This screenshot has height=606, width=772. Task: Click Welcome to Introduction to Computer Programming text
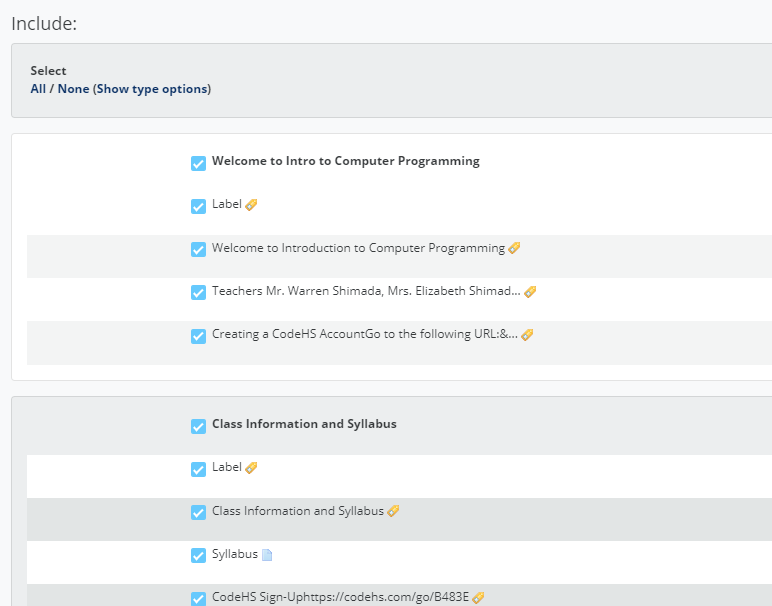coord(358,248)
